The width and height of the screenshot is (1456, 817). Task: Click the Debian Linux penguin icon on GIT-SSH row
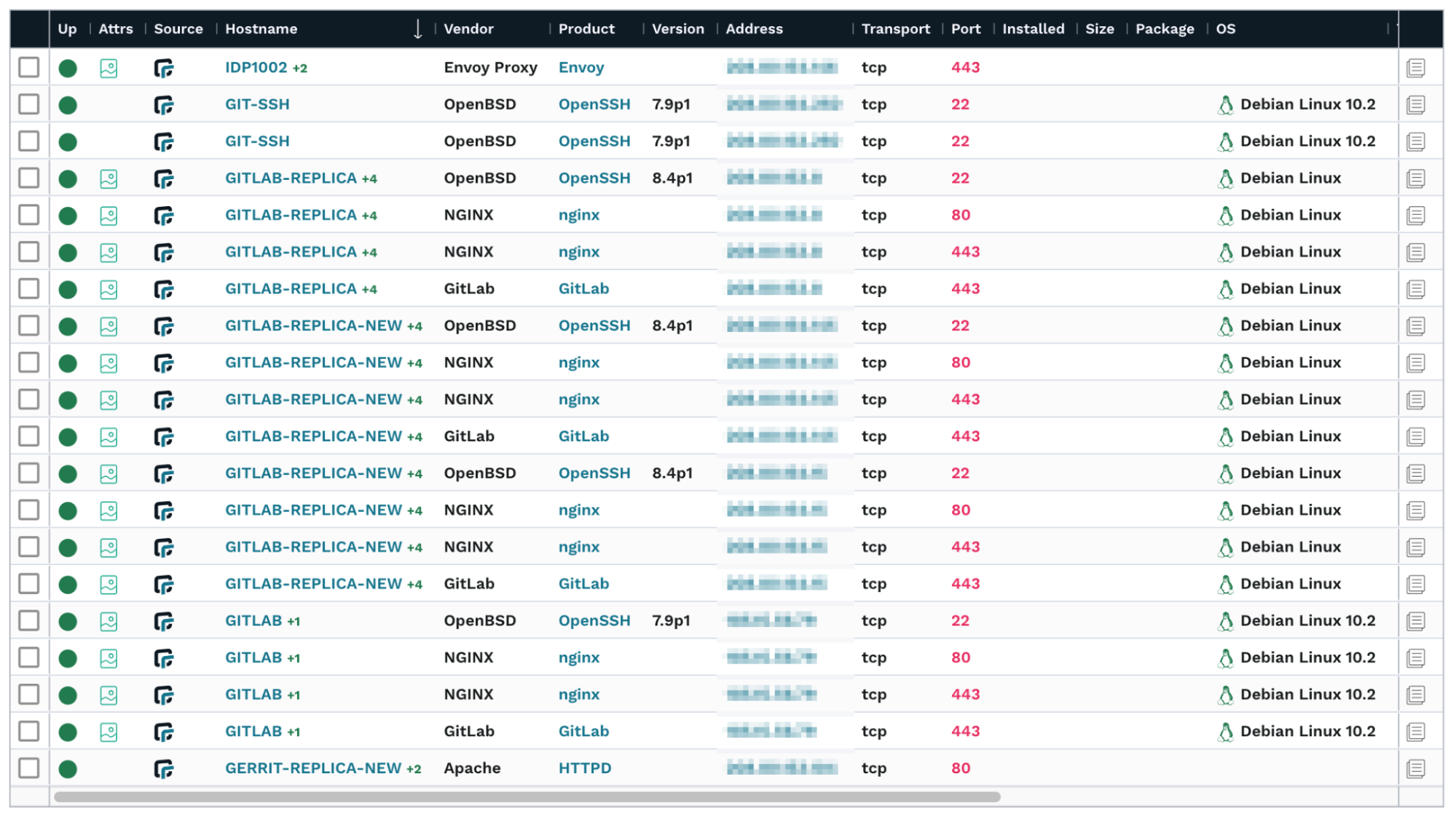click(x=1227, y=104)
